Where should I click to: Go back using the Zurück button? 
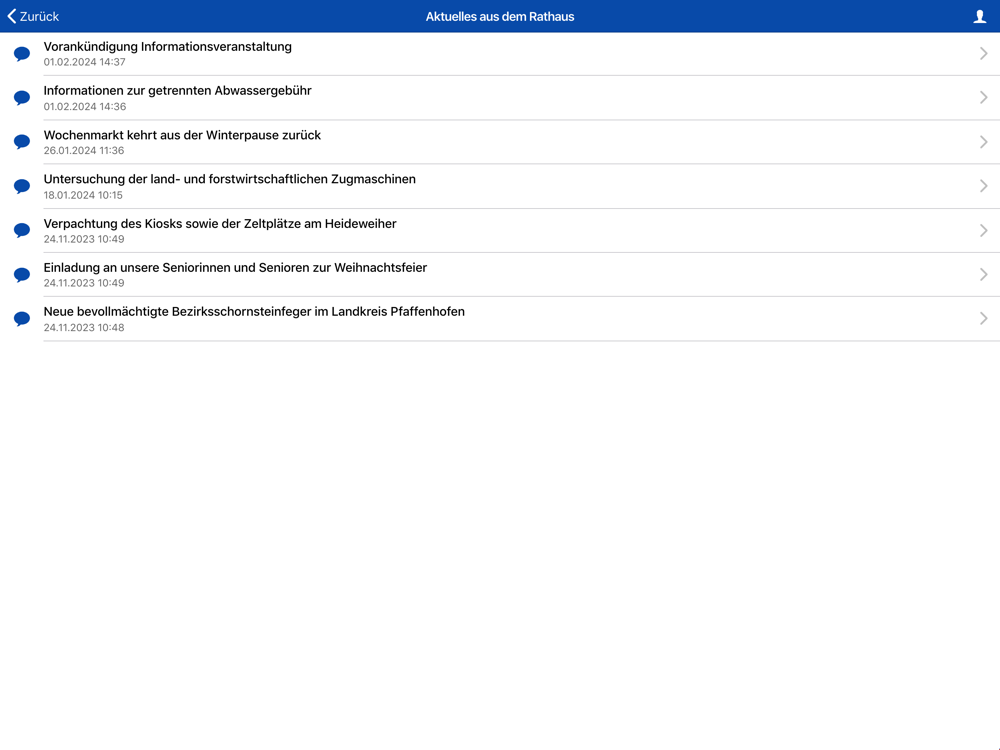(x=33, y=17)
